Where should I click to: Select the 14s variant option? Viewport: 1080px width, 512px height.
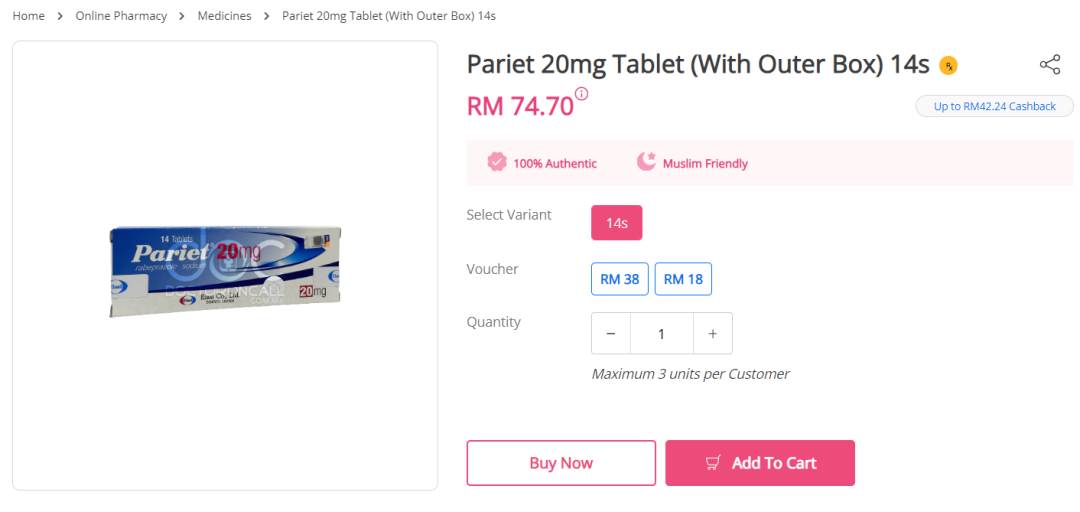pos(616,223)
